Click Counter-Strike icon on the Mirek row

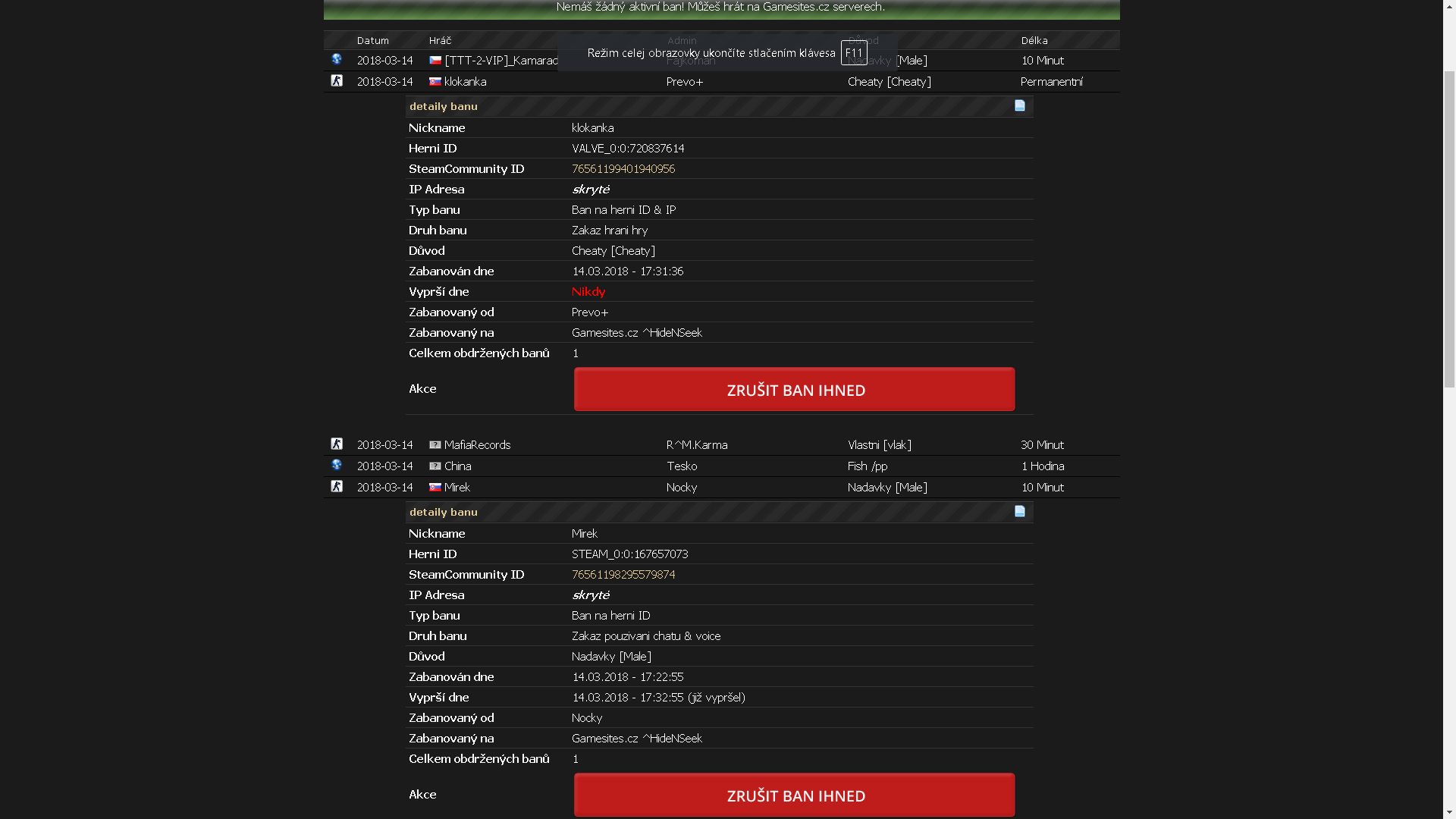pyautogui.click(x=337, y=486)
